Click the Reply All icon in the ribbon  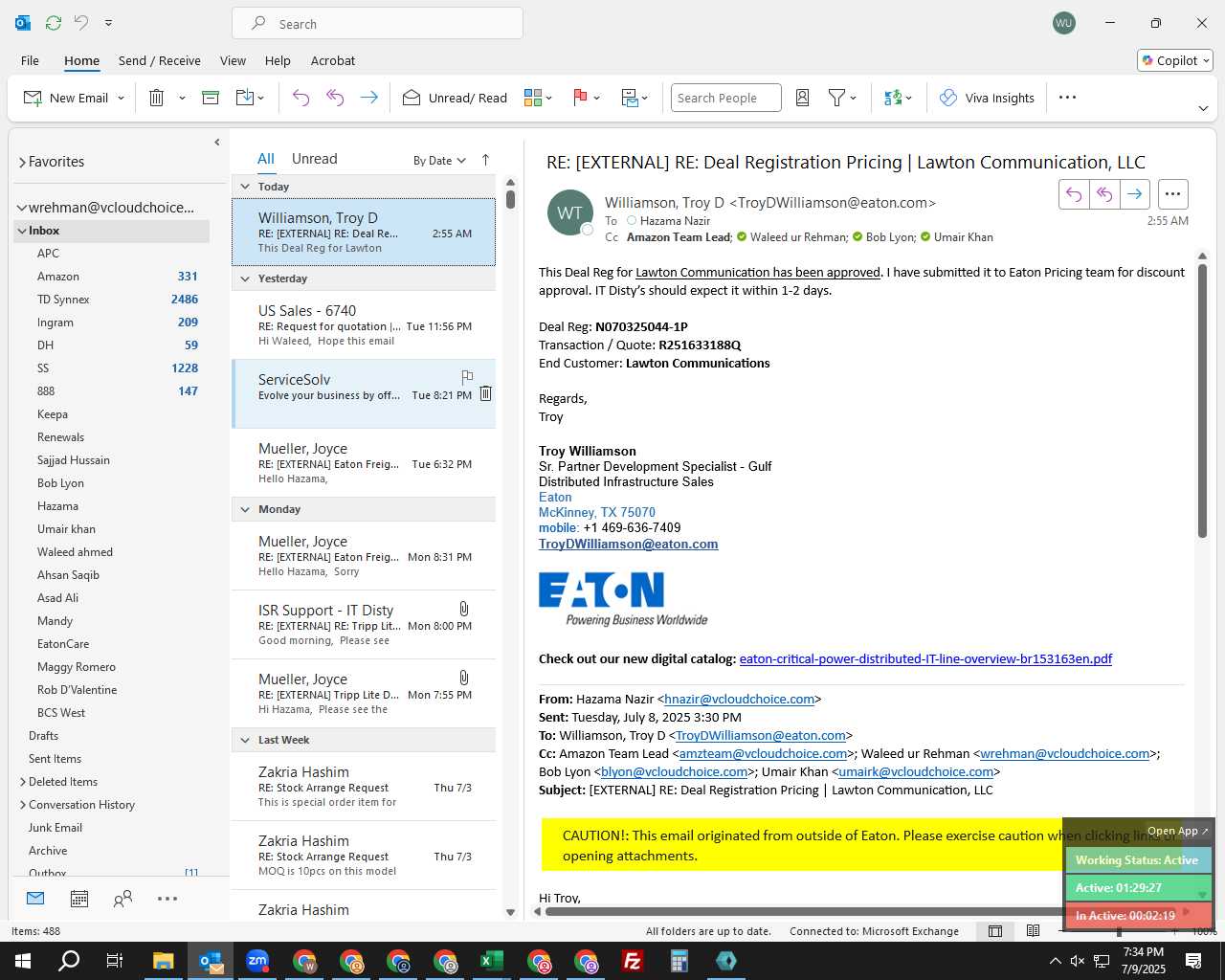coord(335,98)
